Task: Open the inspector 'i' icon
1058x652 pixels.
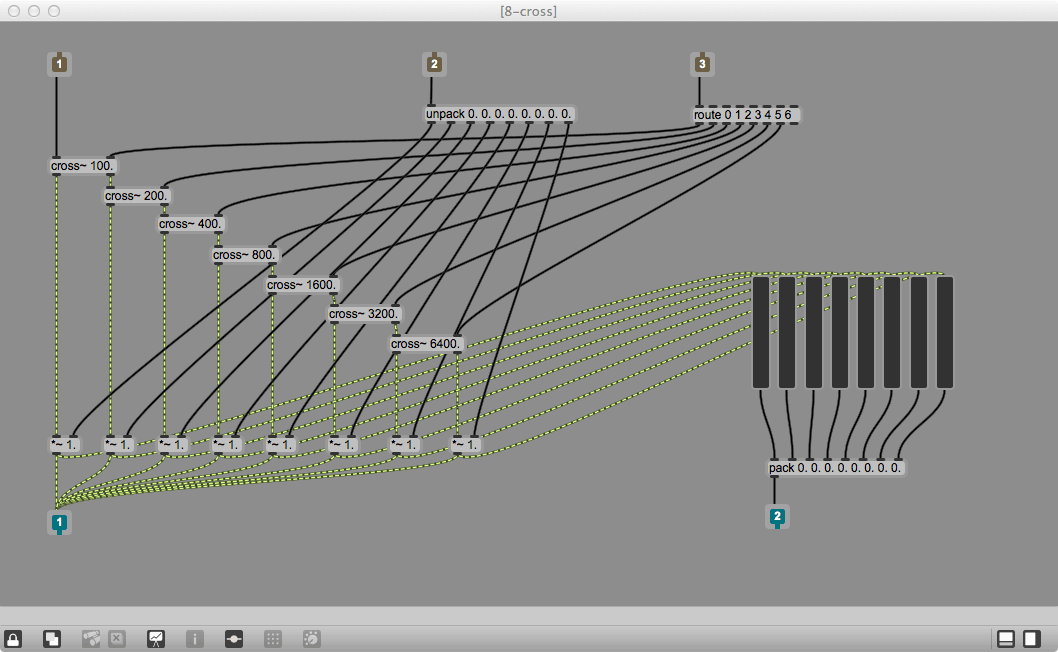Action: tap(194, 639)
